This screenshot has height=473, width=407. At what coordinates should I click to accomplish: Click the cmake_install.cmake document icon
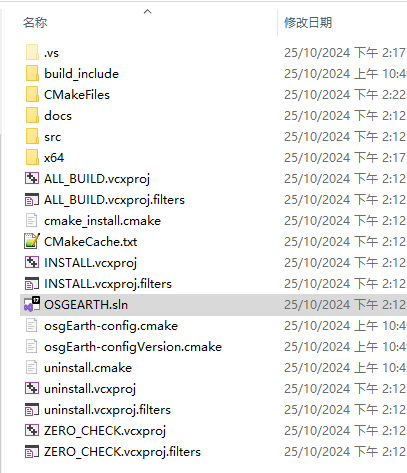pos(32,220)
